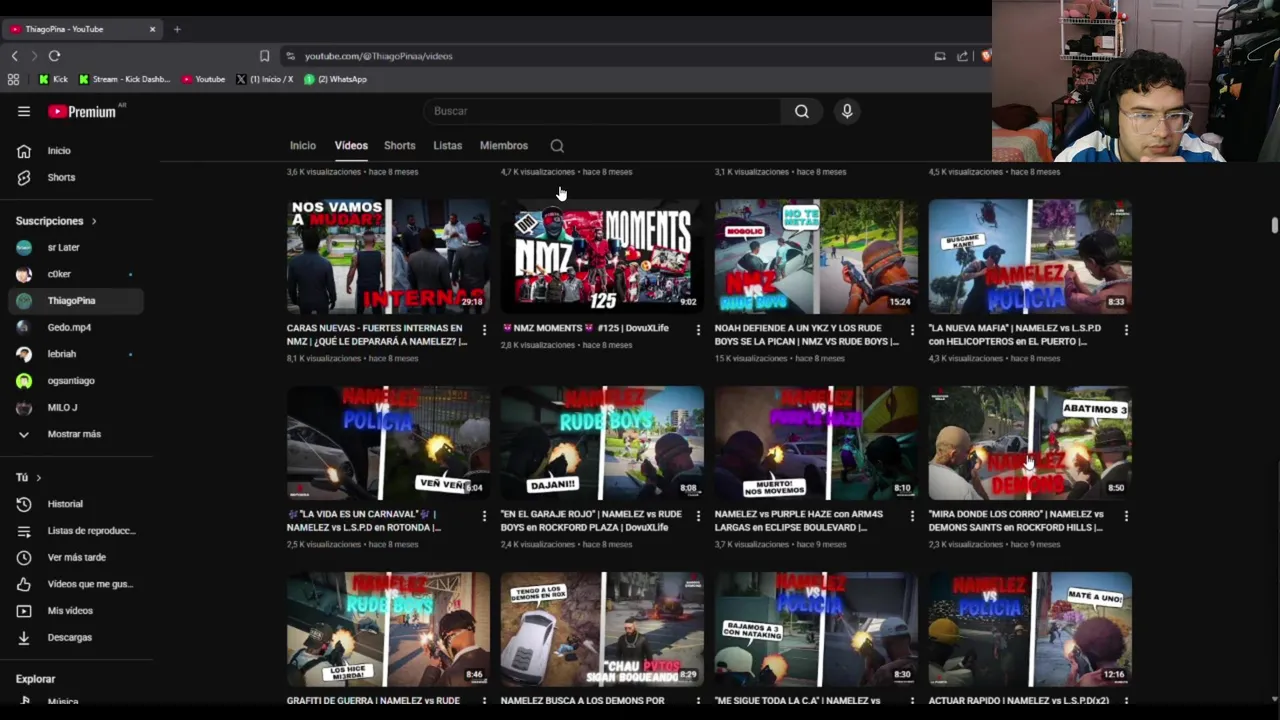Open Listas de reproducción in sidebar
Image resolution: width=1280 pixels, height=720 pixels.
(76, 531)
